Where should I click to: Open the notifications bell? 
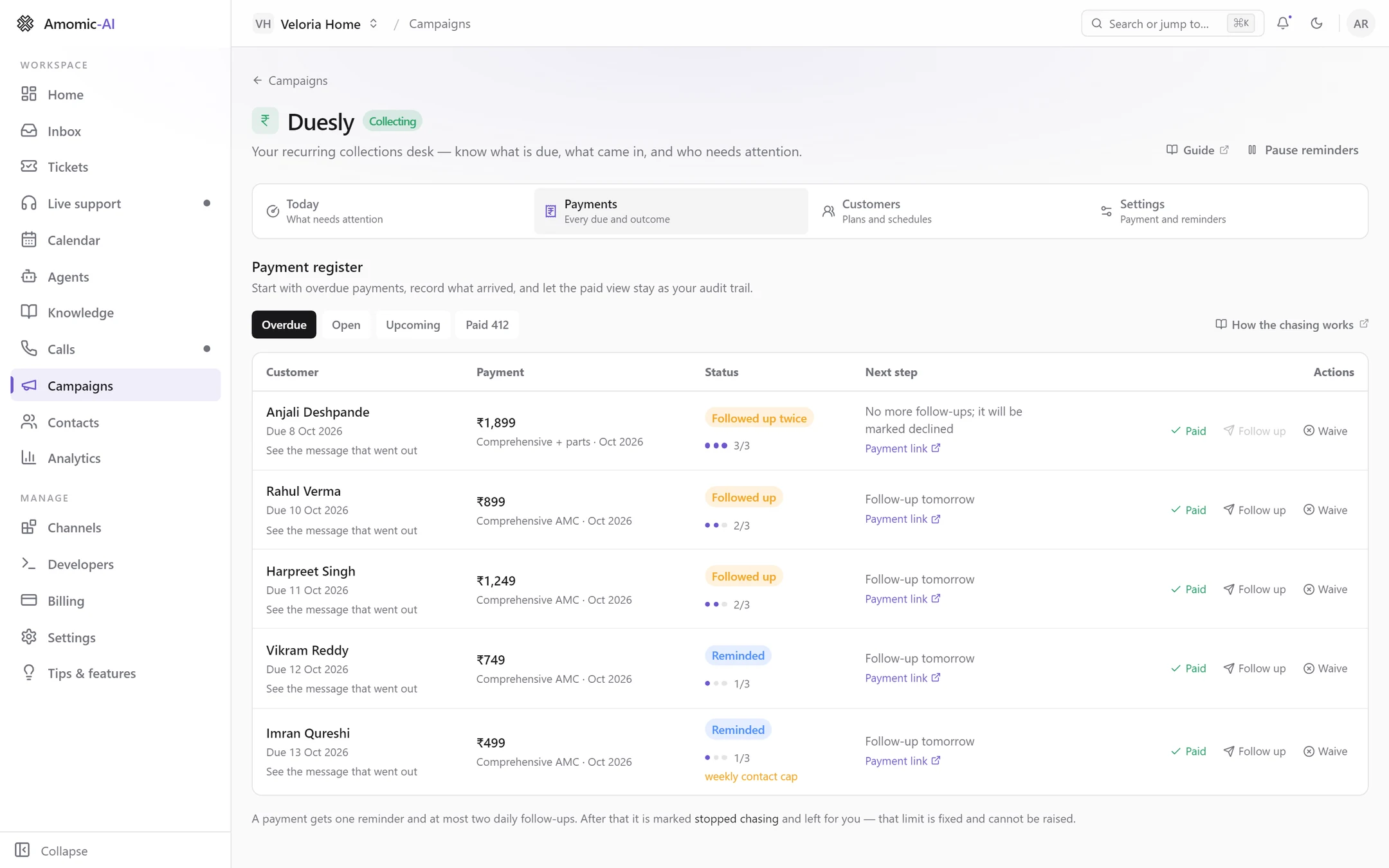tap(1283, 23)
